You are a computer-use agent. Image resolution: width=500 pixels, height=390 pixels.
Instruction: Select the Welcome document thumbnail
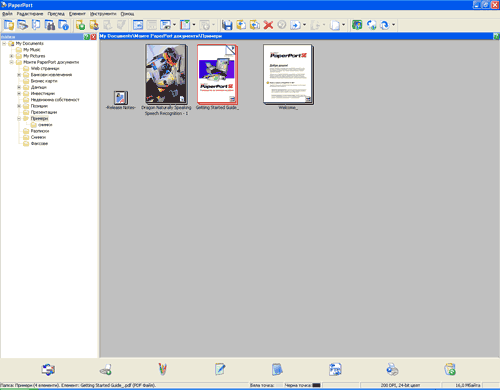[x=288, y=75]
